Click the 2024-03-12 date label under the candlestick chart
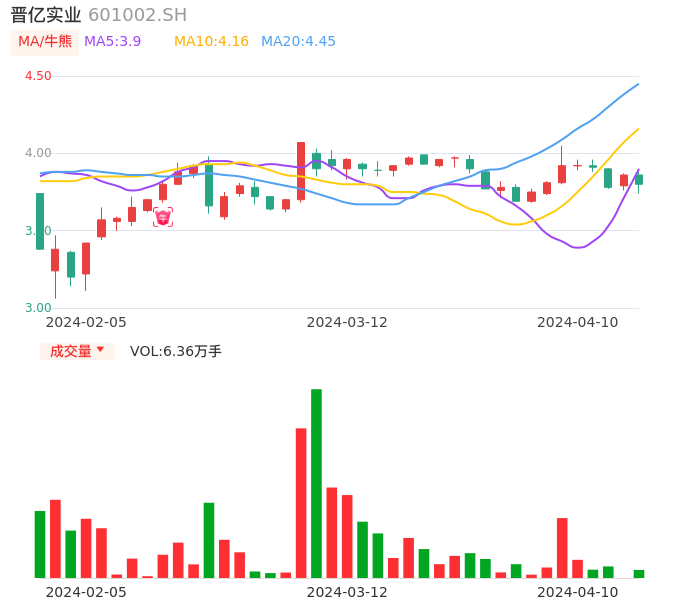The width and height of the screenshot is (686, 606). coord(346,322)
